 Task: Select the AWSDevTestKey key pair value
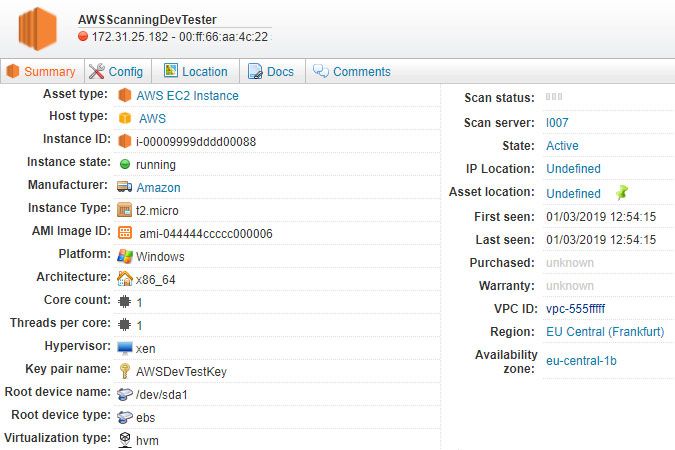click(x=181, y=372)
